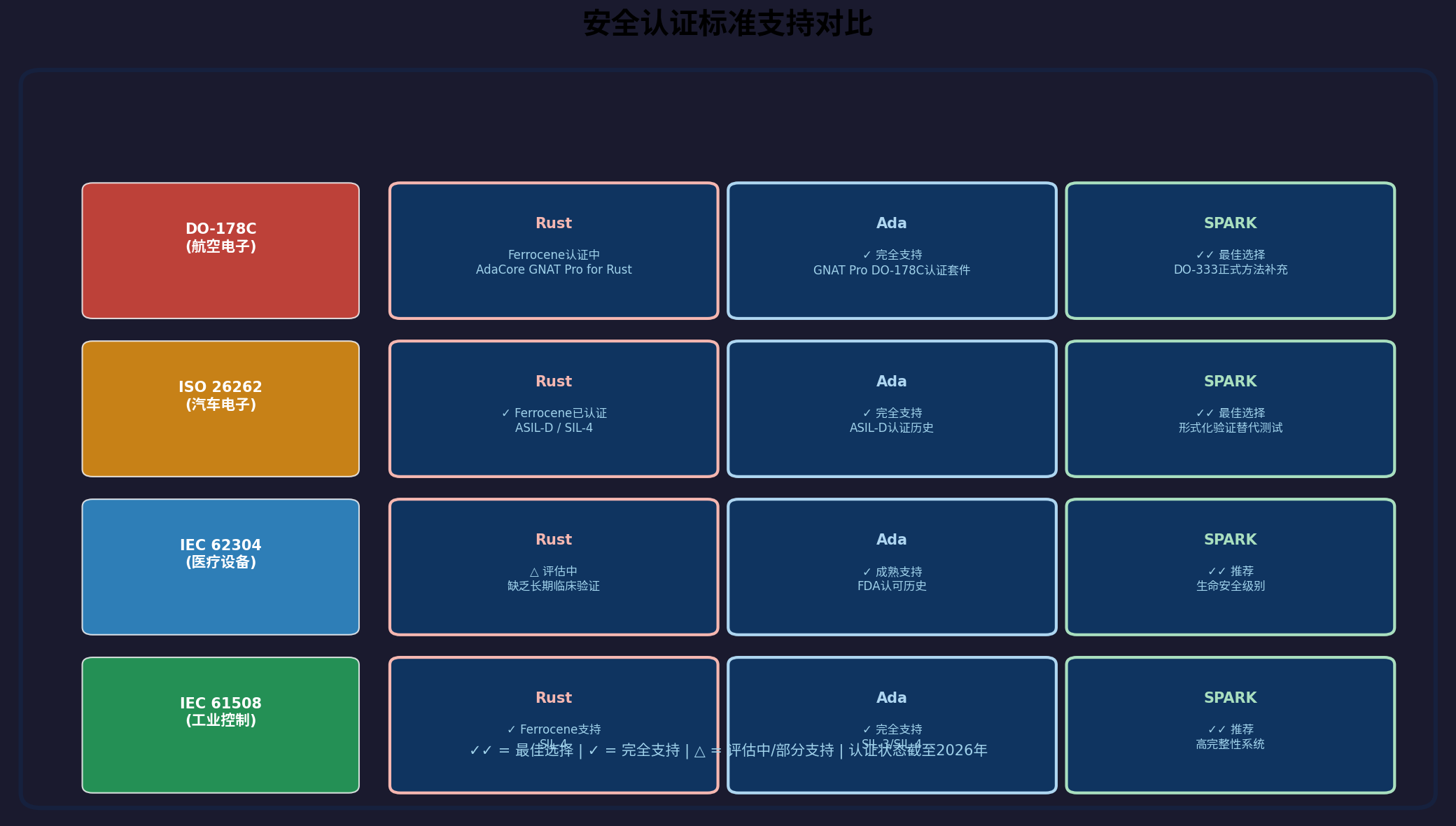The height and width of the screenshot is (826, 1456).
Task: Click the text FDA认可历史
Action: [892, 586]
